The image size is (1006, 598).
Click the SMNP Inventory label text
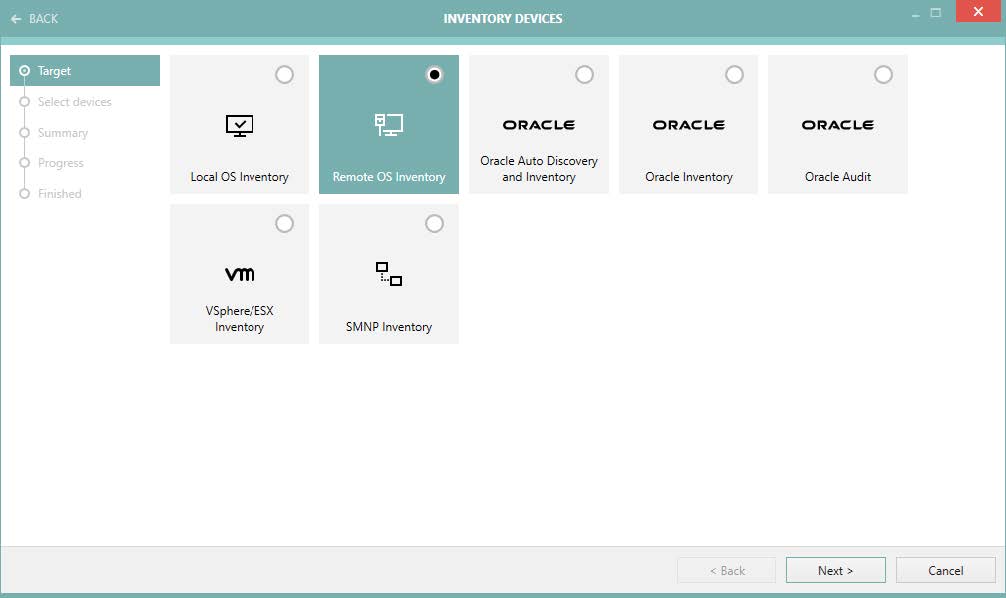(389, 327)
